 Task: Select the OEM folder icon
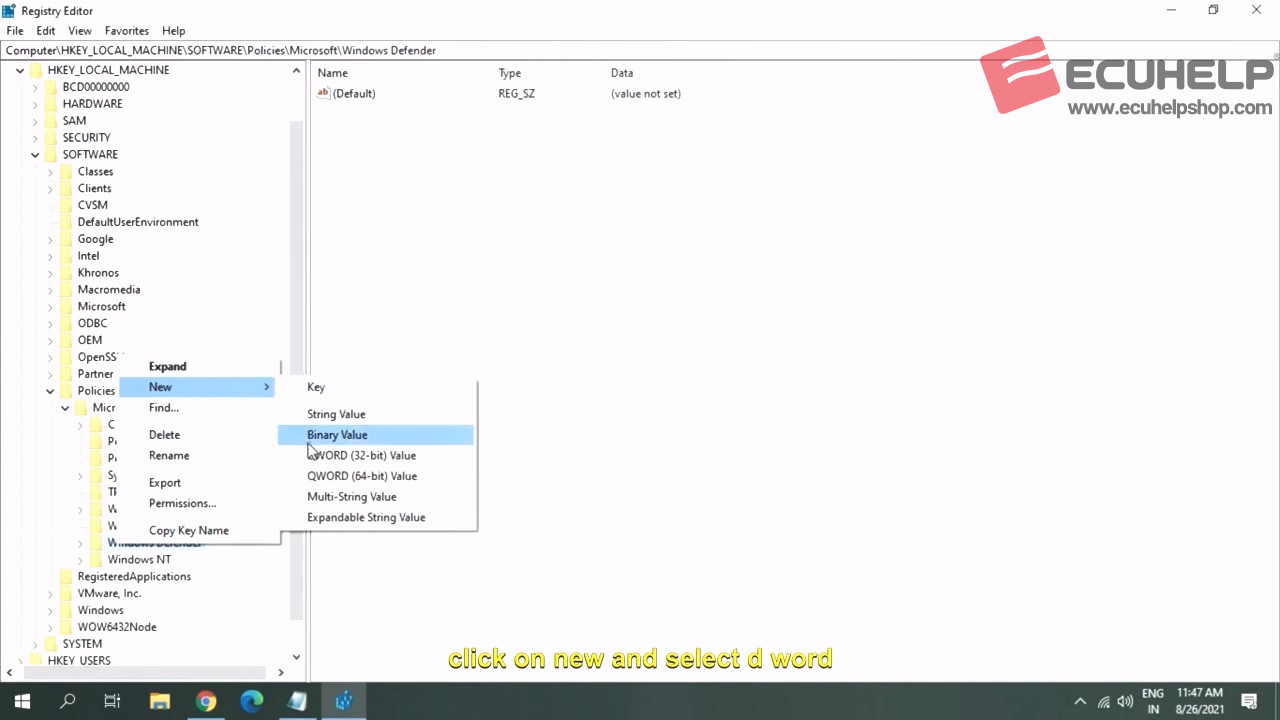tap(66, 340)
